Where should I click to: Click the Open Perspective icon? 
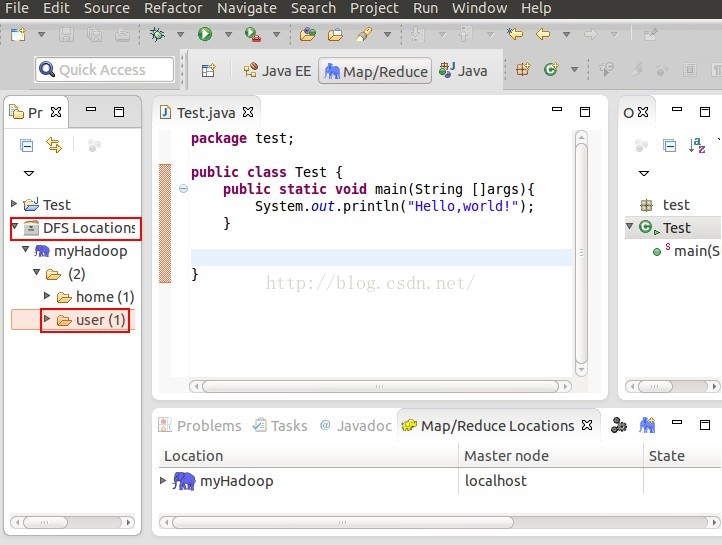[x=208, y=70]
